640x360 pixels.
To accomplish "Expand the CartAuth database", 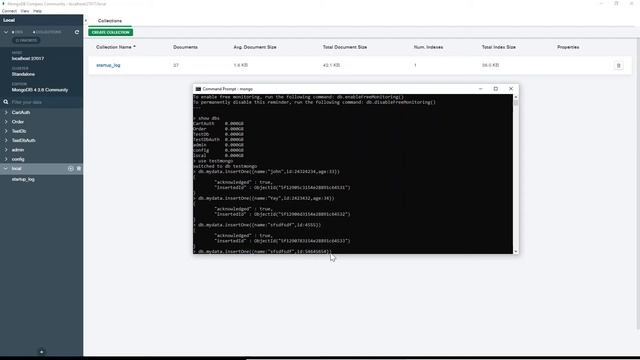I will pos(6,112).
